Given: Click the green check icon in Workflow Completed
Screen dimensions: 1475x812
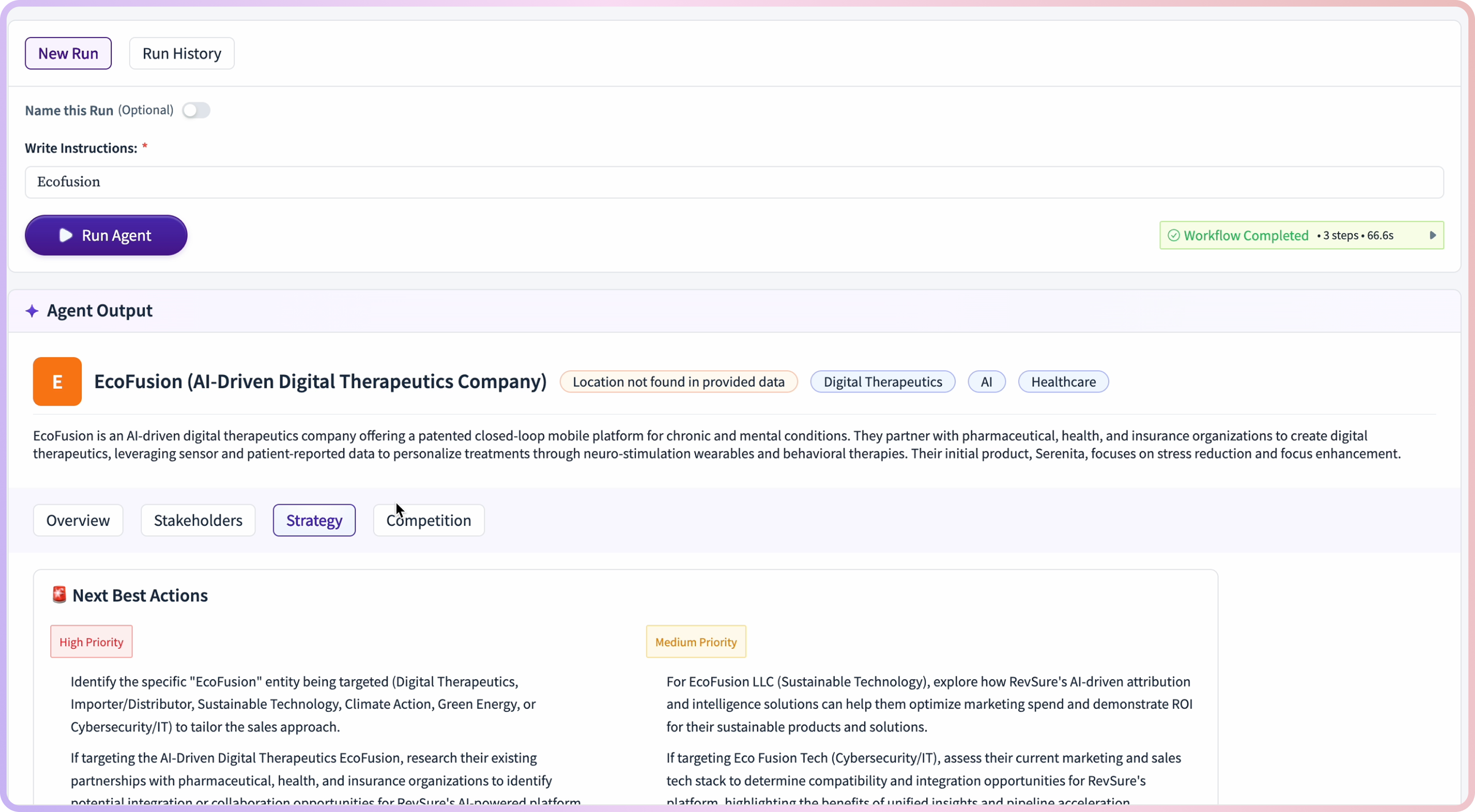Looking at the screenshot, I should click(x=1173, y=235).
